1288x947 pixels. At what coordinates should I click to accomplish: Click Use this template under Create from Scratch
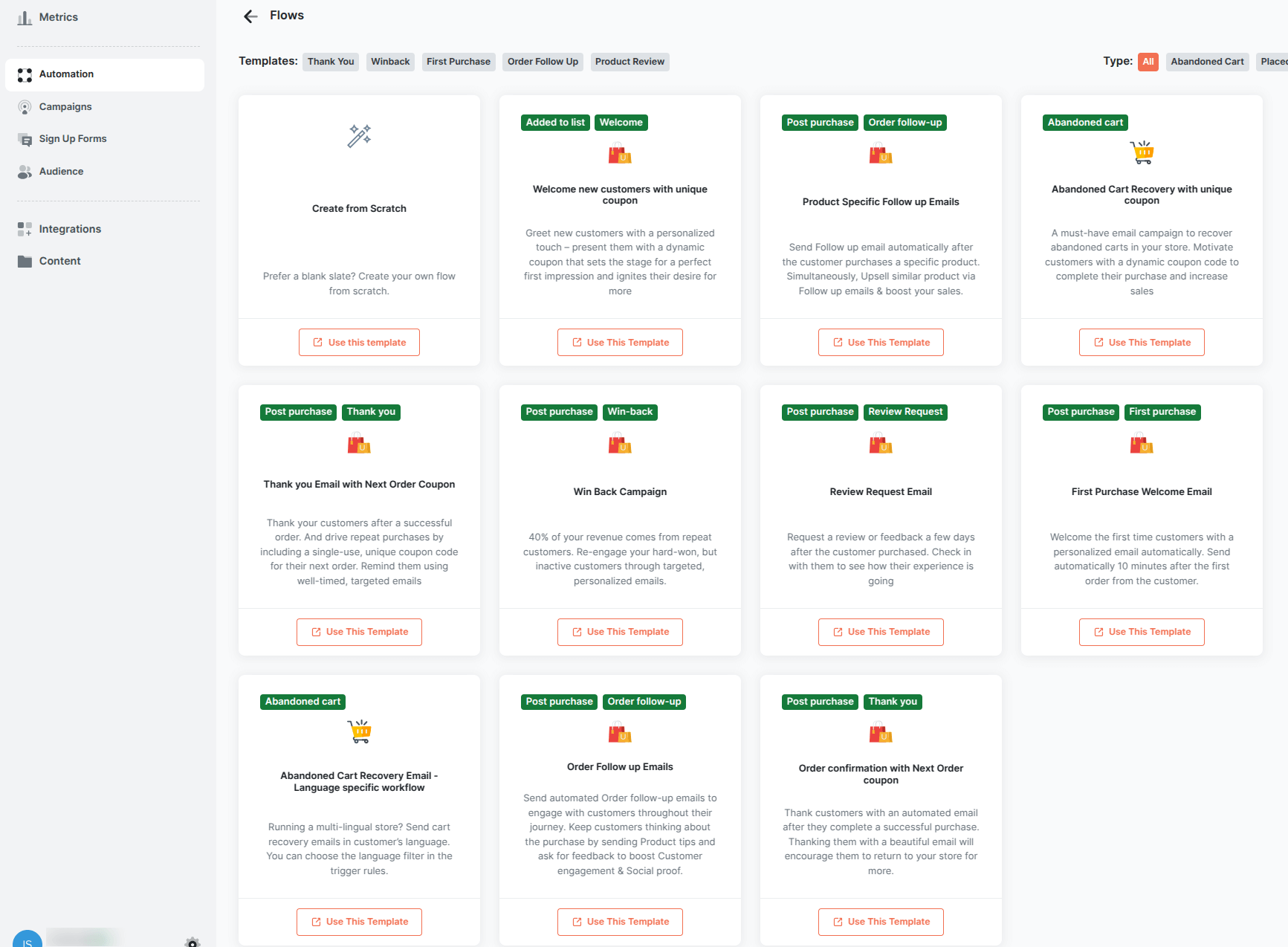tap(359, 342)
